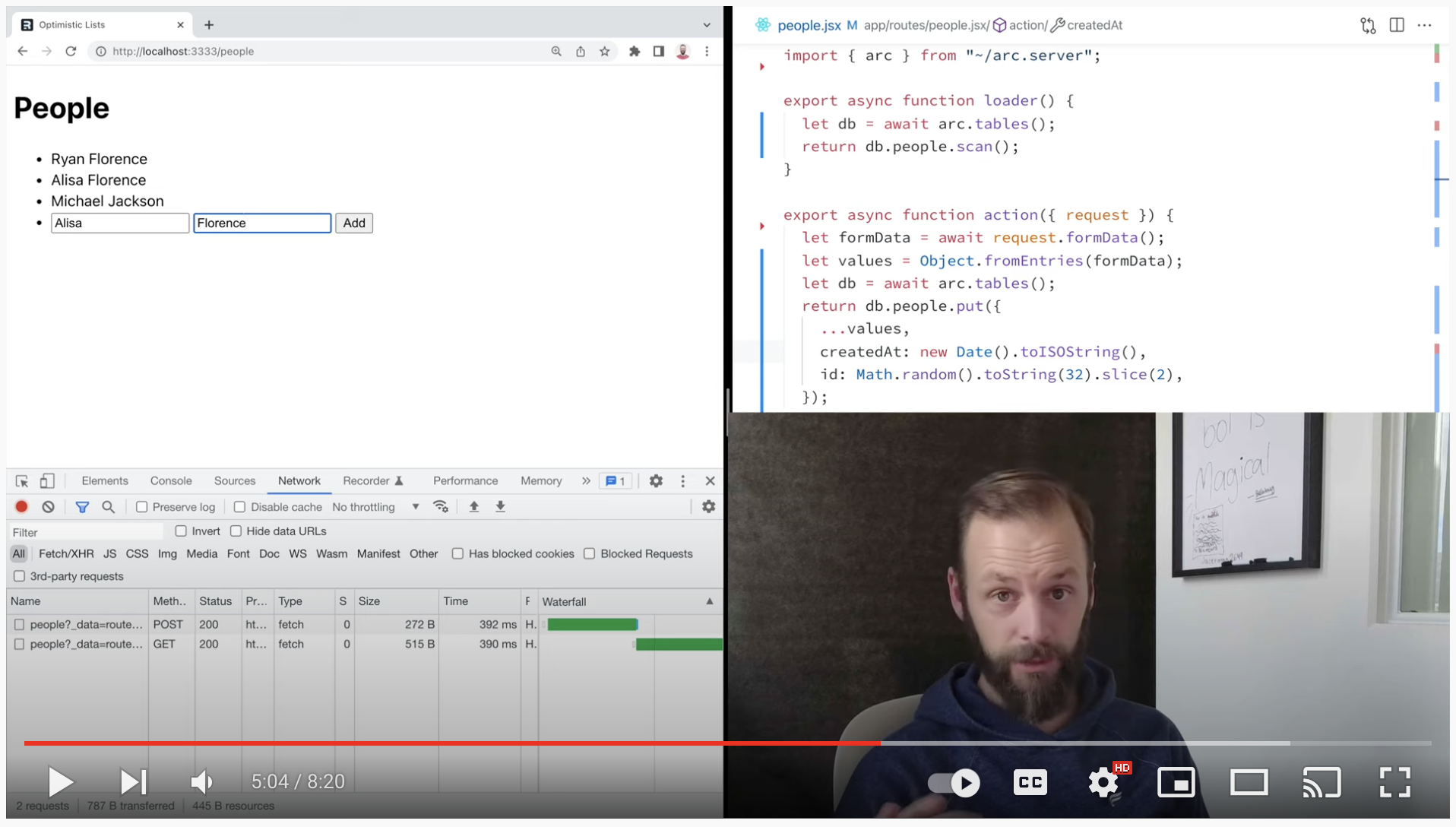Open Chrome three-dot menu

point(707,51)
